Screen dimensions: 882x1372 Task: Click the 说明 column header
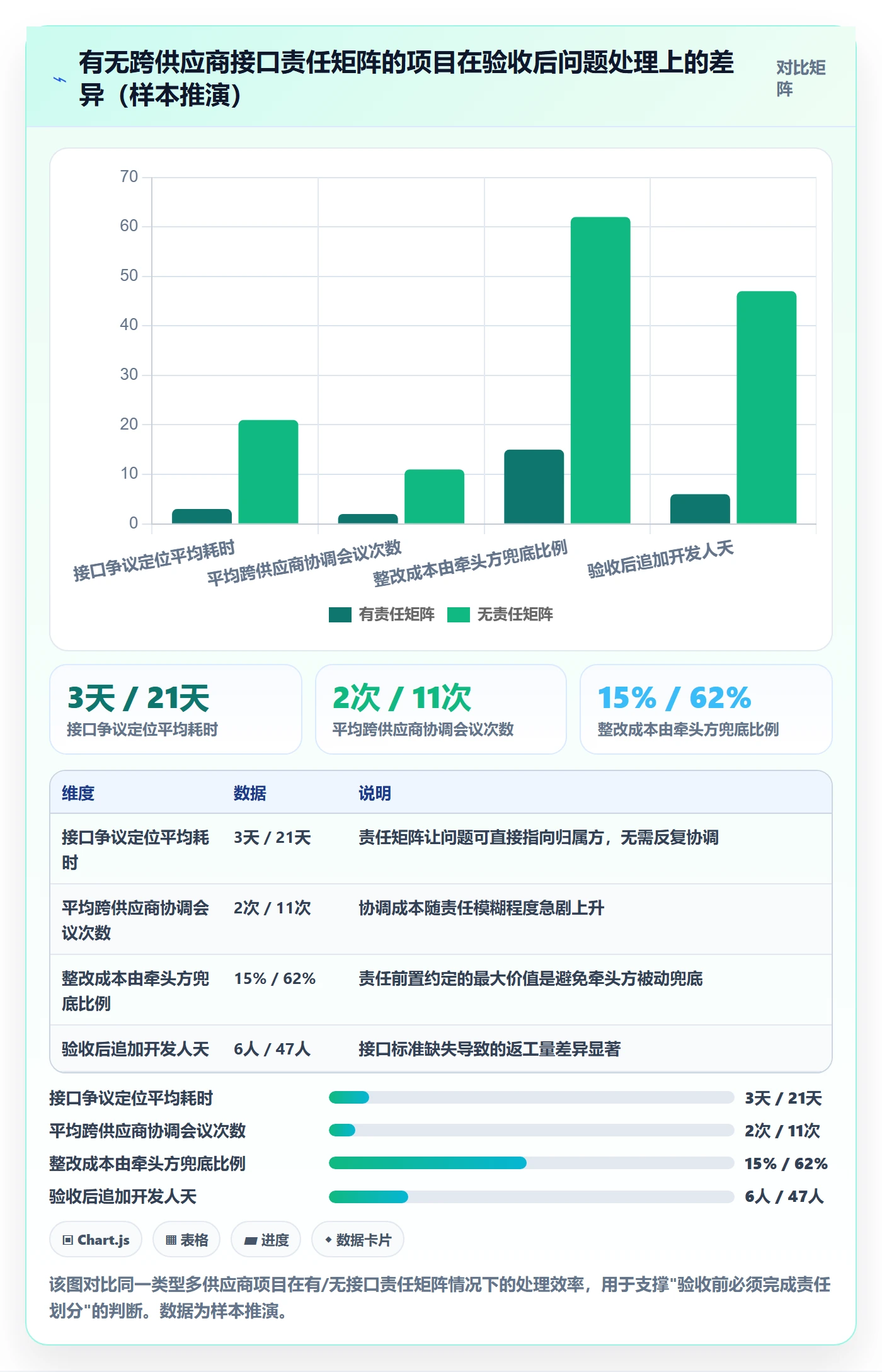(x=375, y=793)
